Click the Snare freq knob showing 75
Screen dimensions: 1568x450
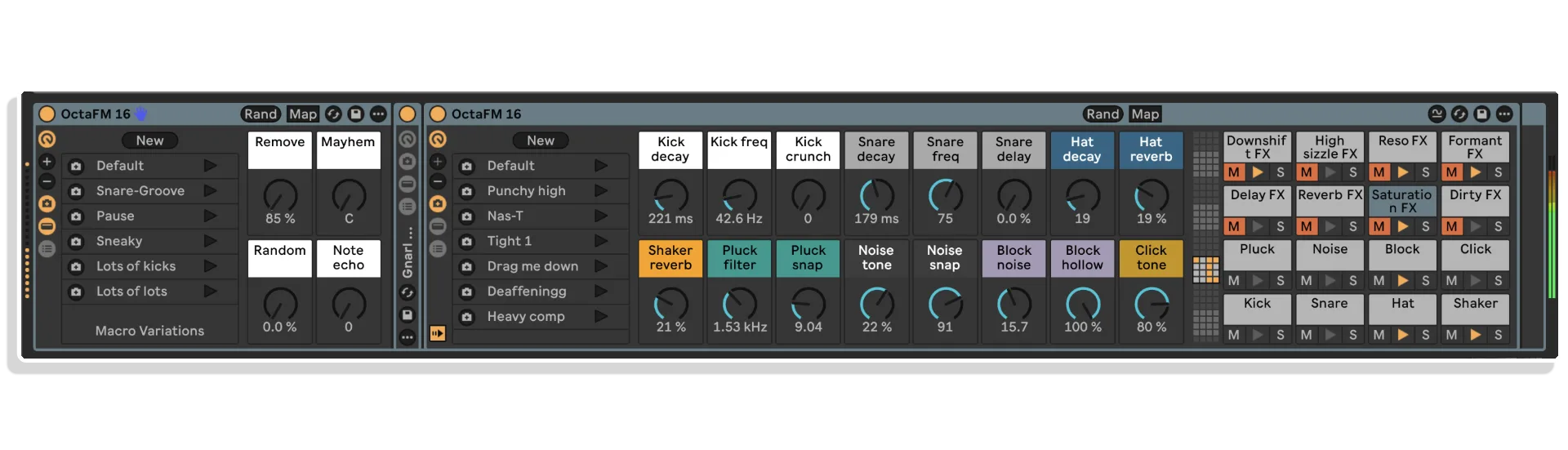(946, 196)
